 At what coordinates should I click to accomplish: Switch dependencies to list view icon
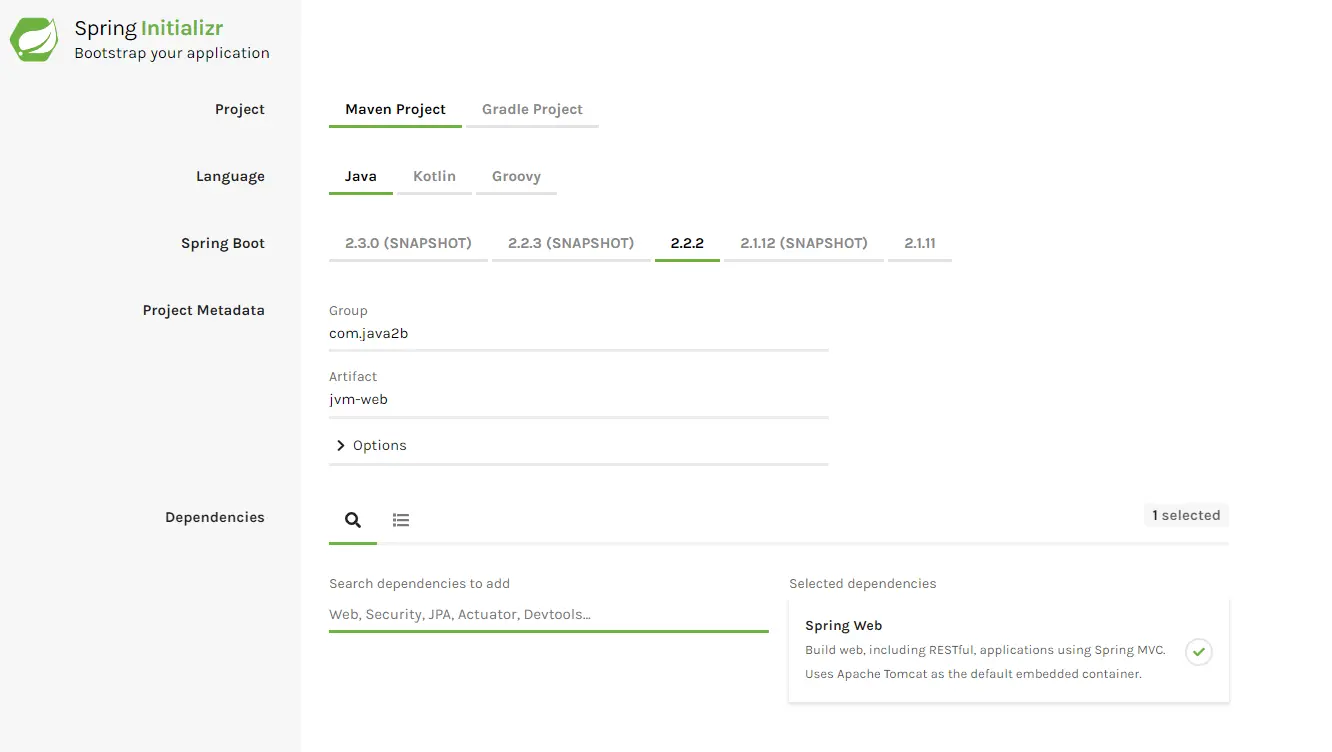401,520
